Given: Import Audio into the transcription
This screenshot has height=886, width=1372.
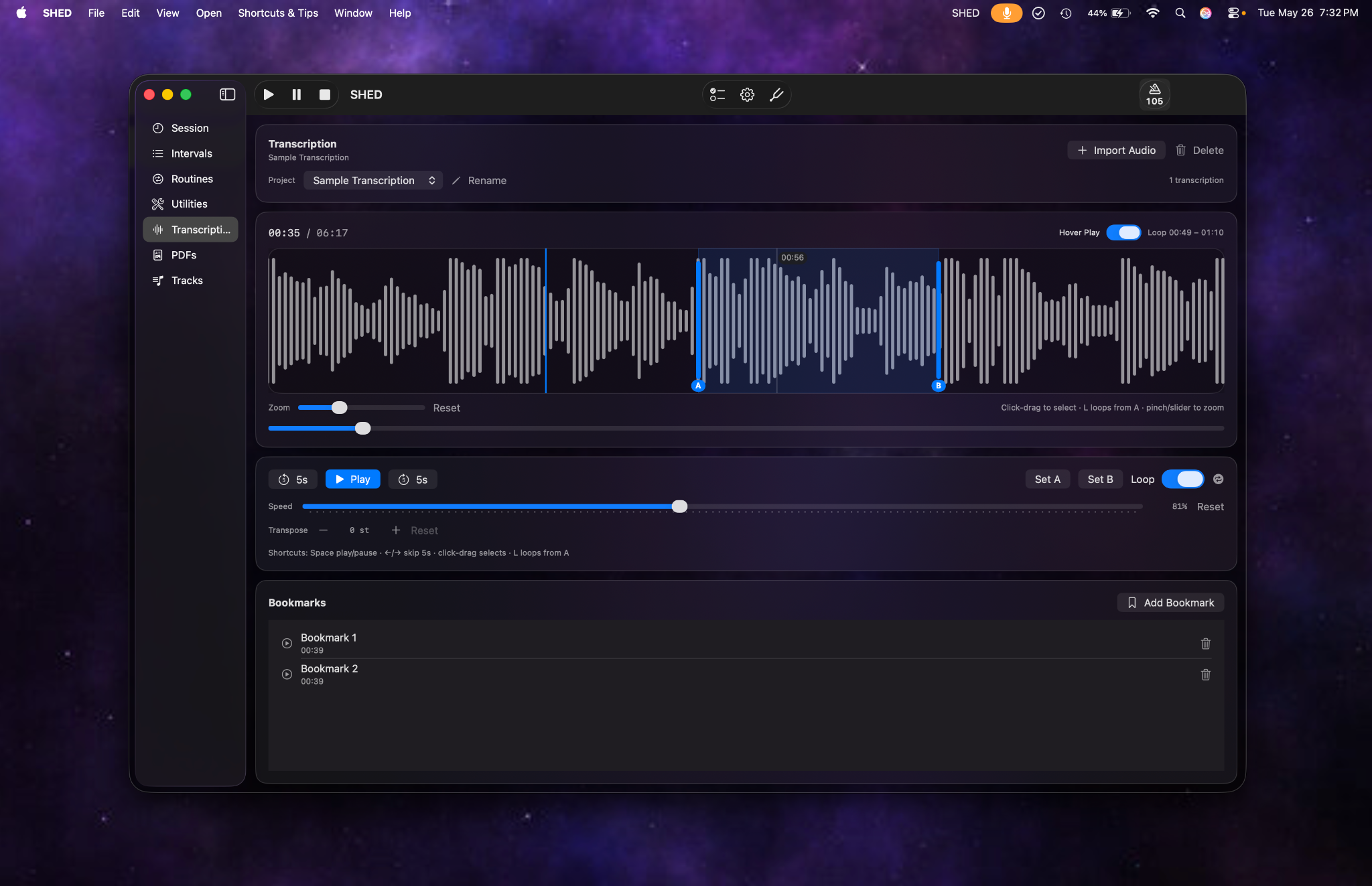Looking at the screenshot, I should 1116,150.
